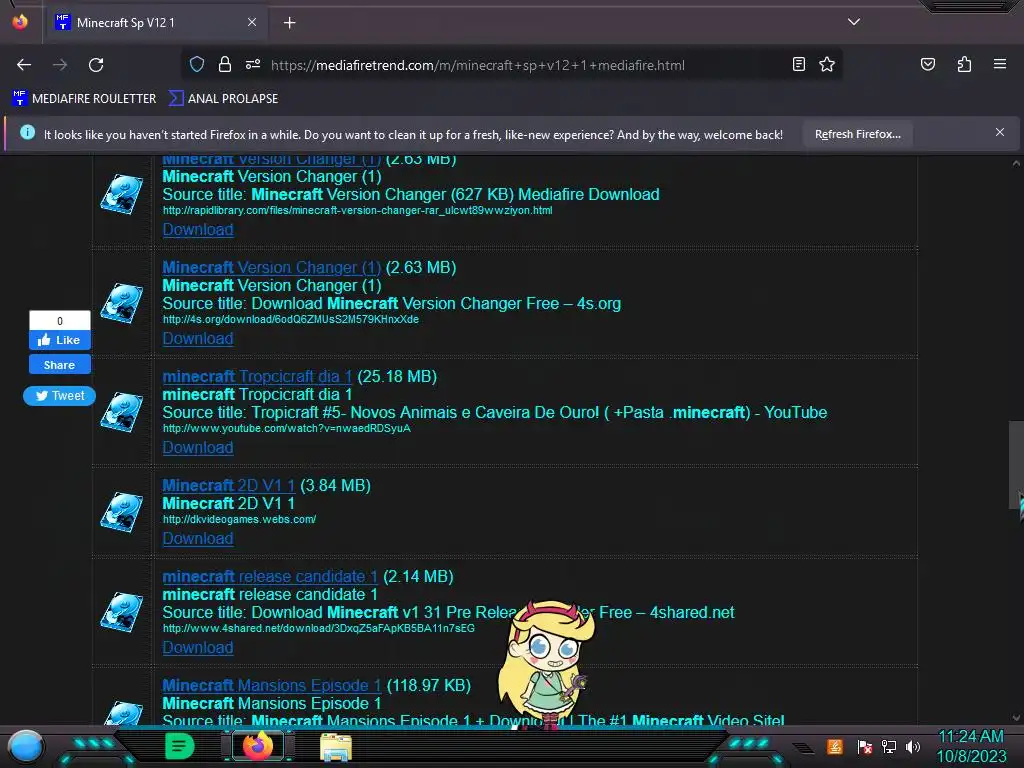The height and width of the screenshot is (768, 1024).
Task: Select the Minecraft Sp V12 1 tab
Action: click(x=156, y=23)
